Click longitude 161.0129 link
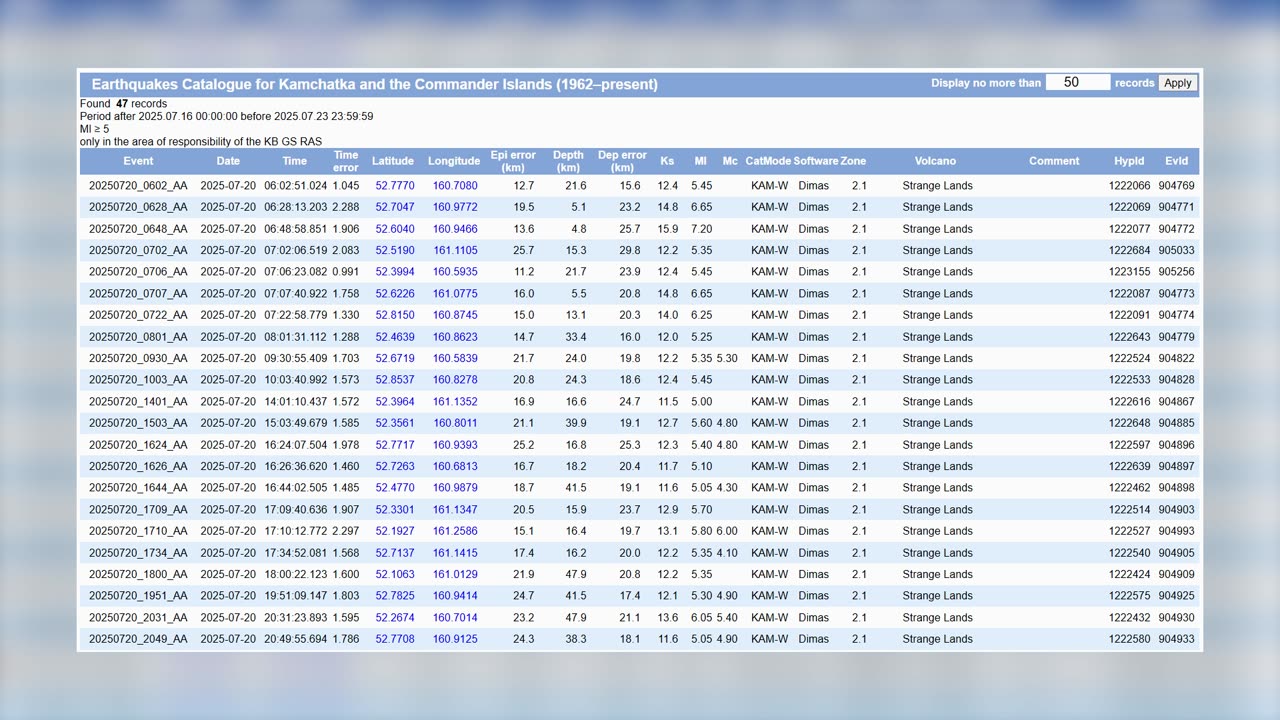1280x720 pixels. click(x=455, y=574)
